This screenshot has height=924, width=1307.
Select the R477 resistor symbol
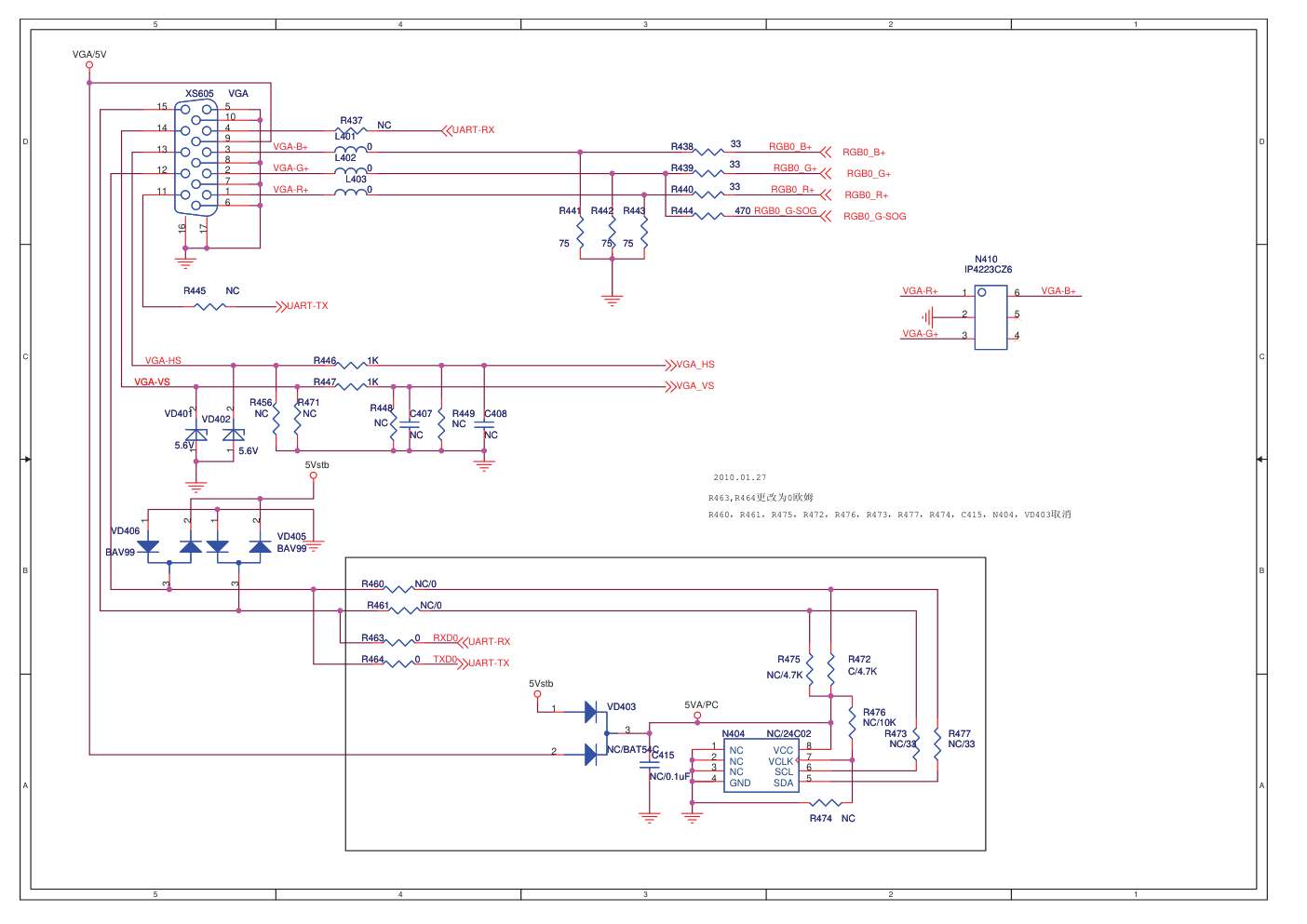click(937, 743)
